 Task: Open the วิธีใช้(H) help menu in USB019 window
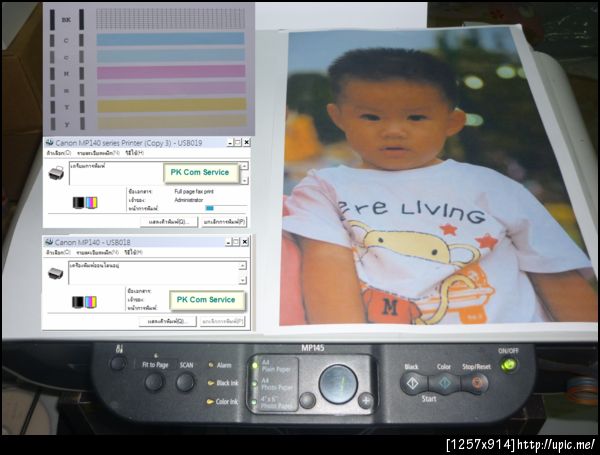134,153
